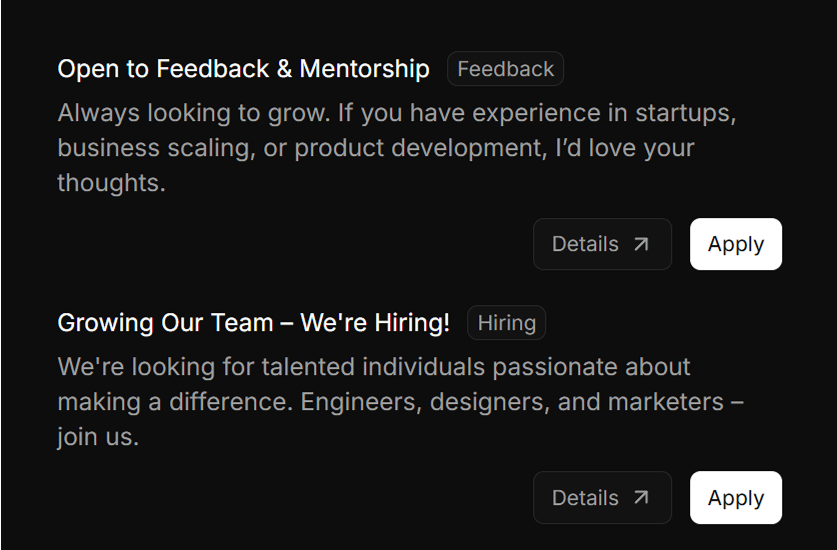
Task: Click the arrow icon on the Hiring card's Details button
Action: click(641, 498)
